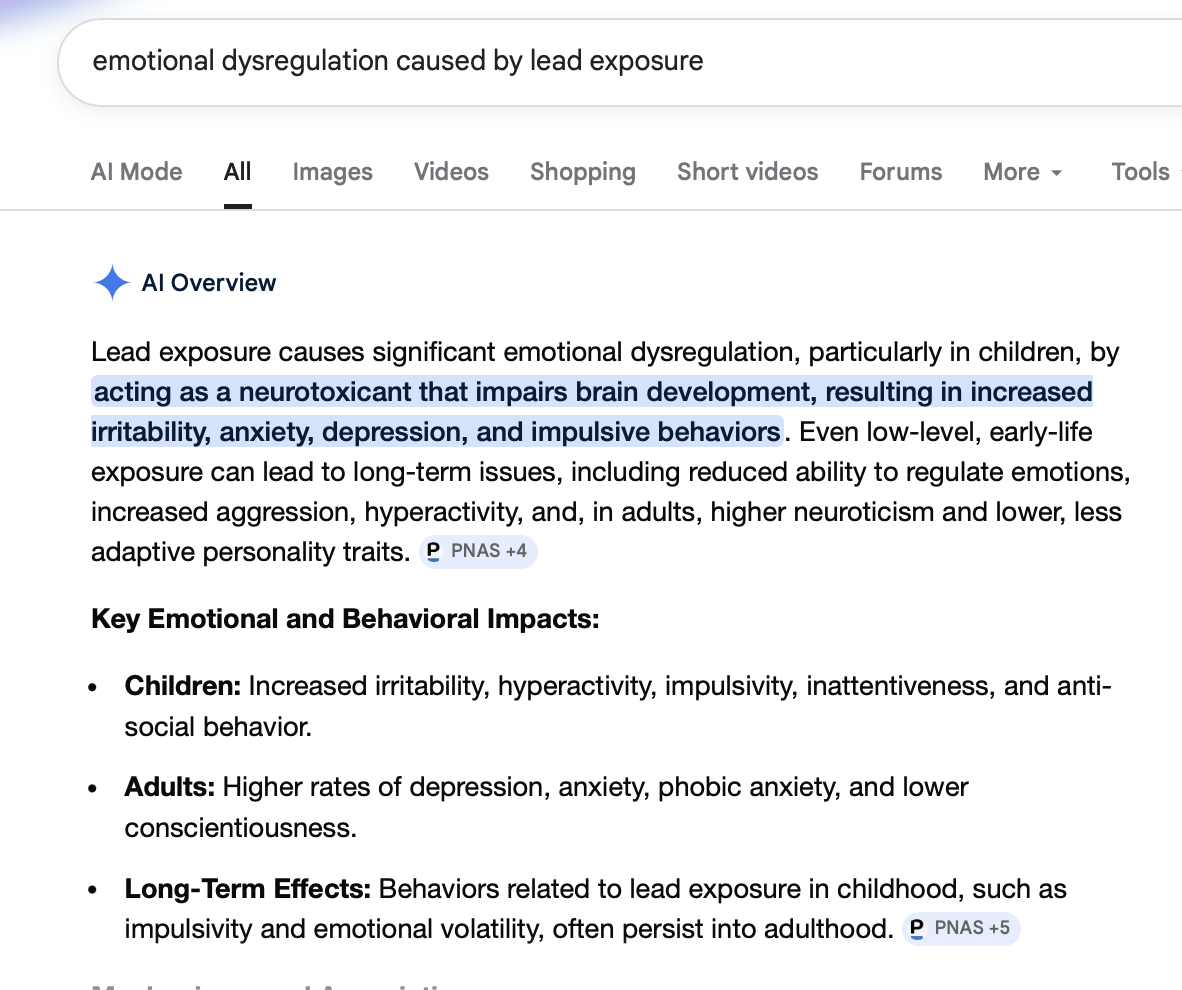Image resolution: width=1182 pixels, height=990 pixels.
Task: Switch to the Forums tab
Action: (900, 172)
